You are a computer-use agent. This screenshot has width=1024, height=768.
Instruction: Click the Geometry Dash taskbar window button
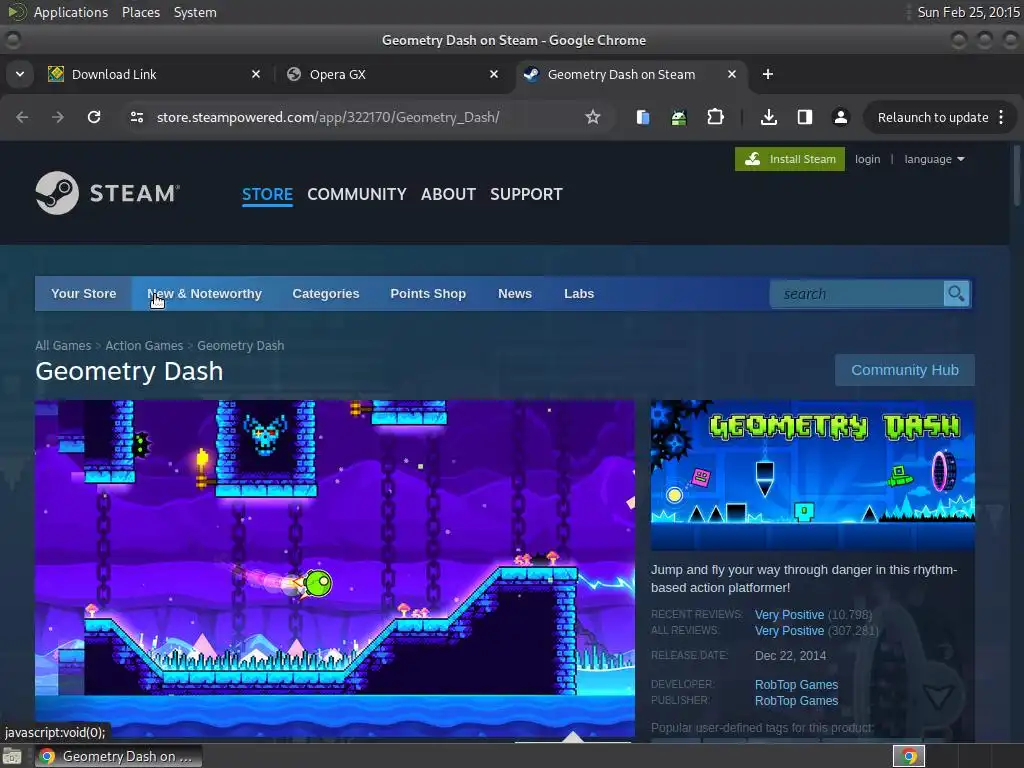point(118,756)
